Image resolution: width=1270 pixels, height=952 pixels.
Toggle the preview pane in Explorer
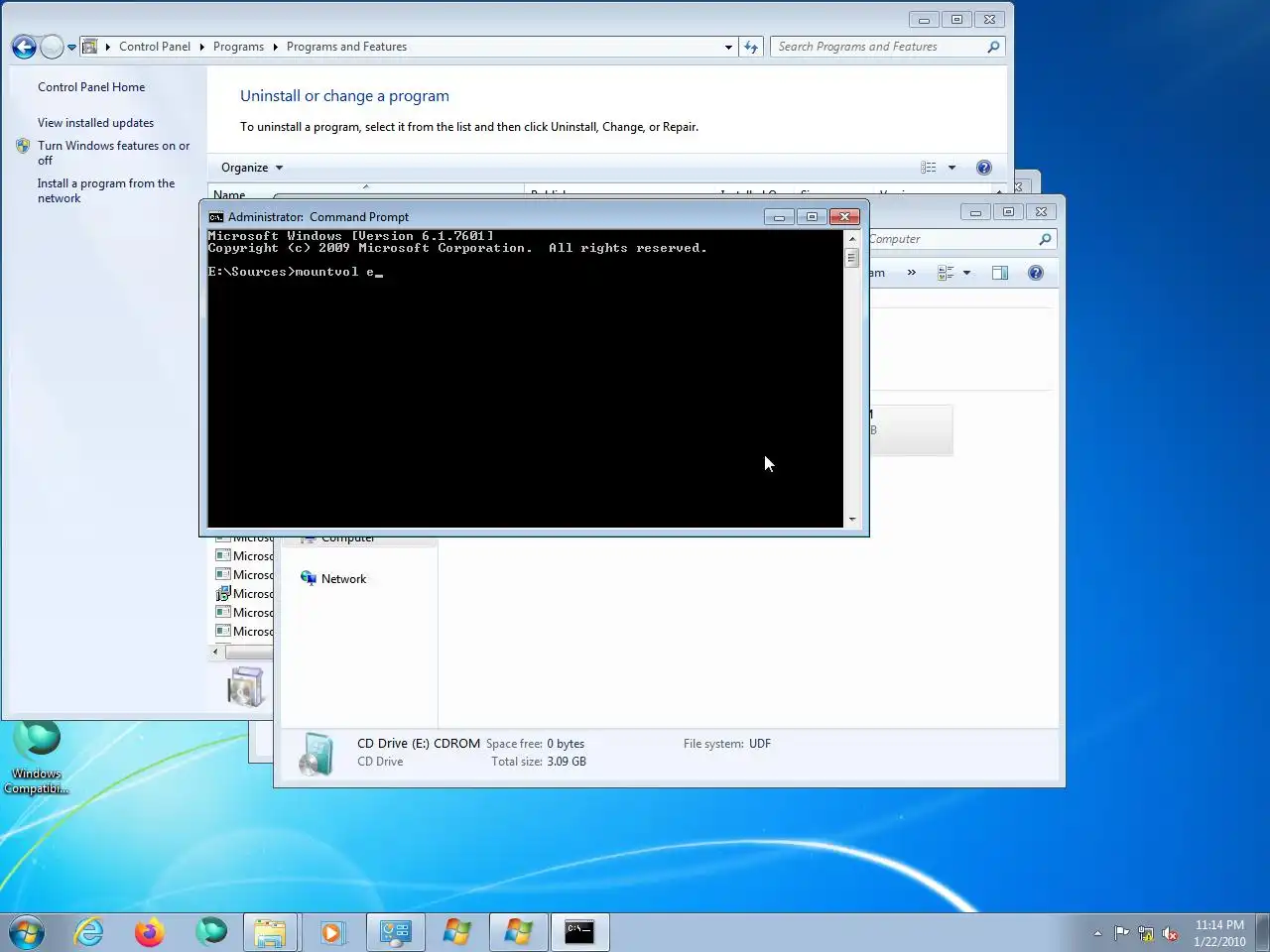tap(1000, 273)
